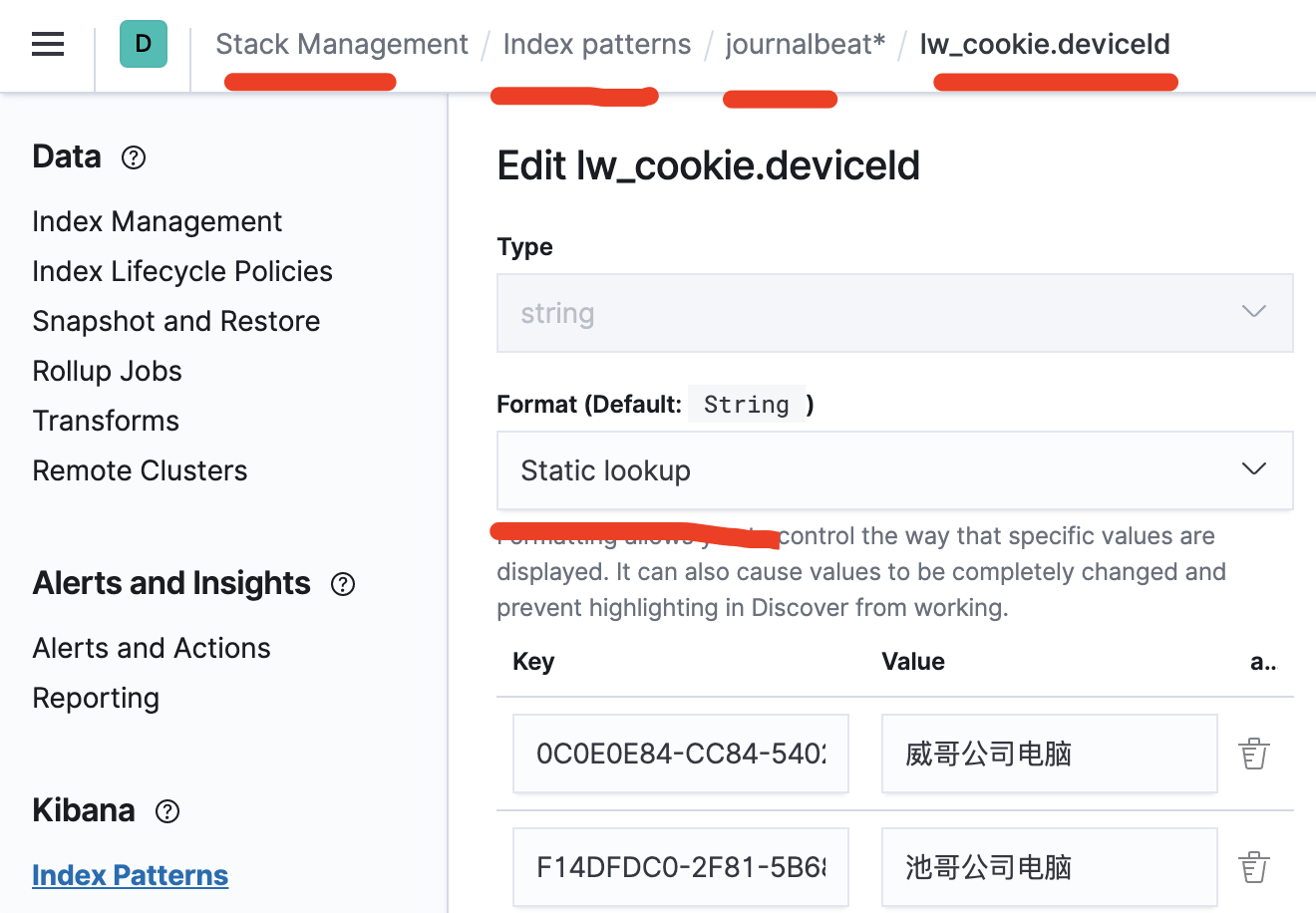Open Rollup Jobs section
Viewport: 1316px width, 913px height.
[108, 371]
